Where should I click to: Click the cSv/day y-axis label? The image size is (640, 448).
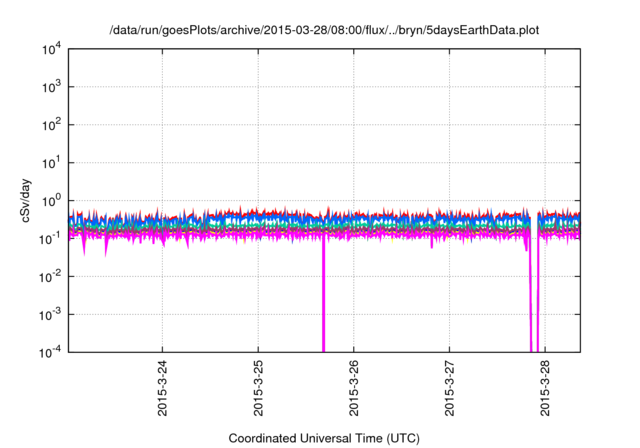pyautogui.click(x=26, y=200)
